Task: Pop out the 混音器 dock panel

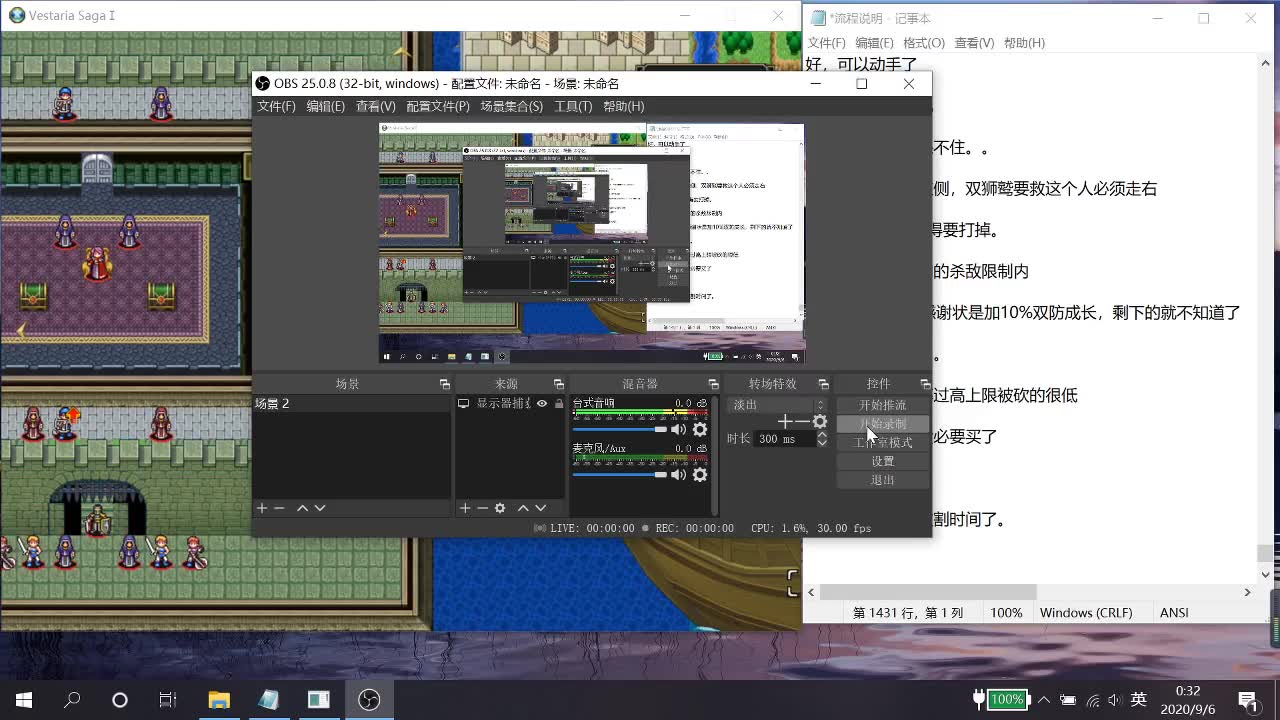Action: click(x=713, y=384)
